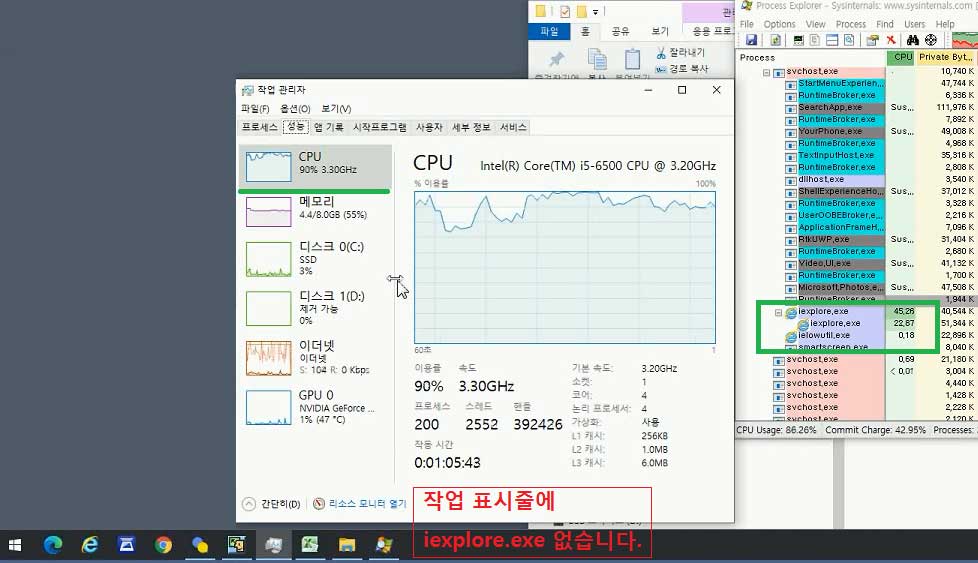Open Options menu in Process Explorer
This screenshot has height=563, width=978.
pyautogui.click(x=780, y=24)
